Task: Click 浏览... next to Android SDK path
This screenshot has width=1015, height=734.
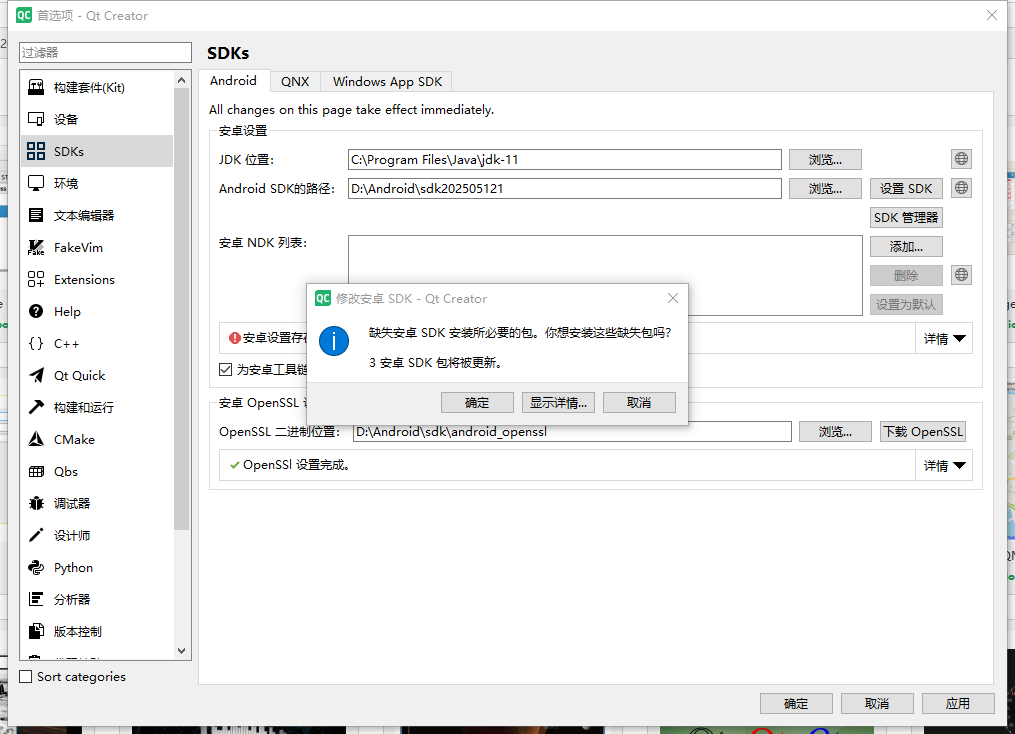Action: (x=825, y=188)
